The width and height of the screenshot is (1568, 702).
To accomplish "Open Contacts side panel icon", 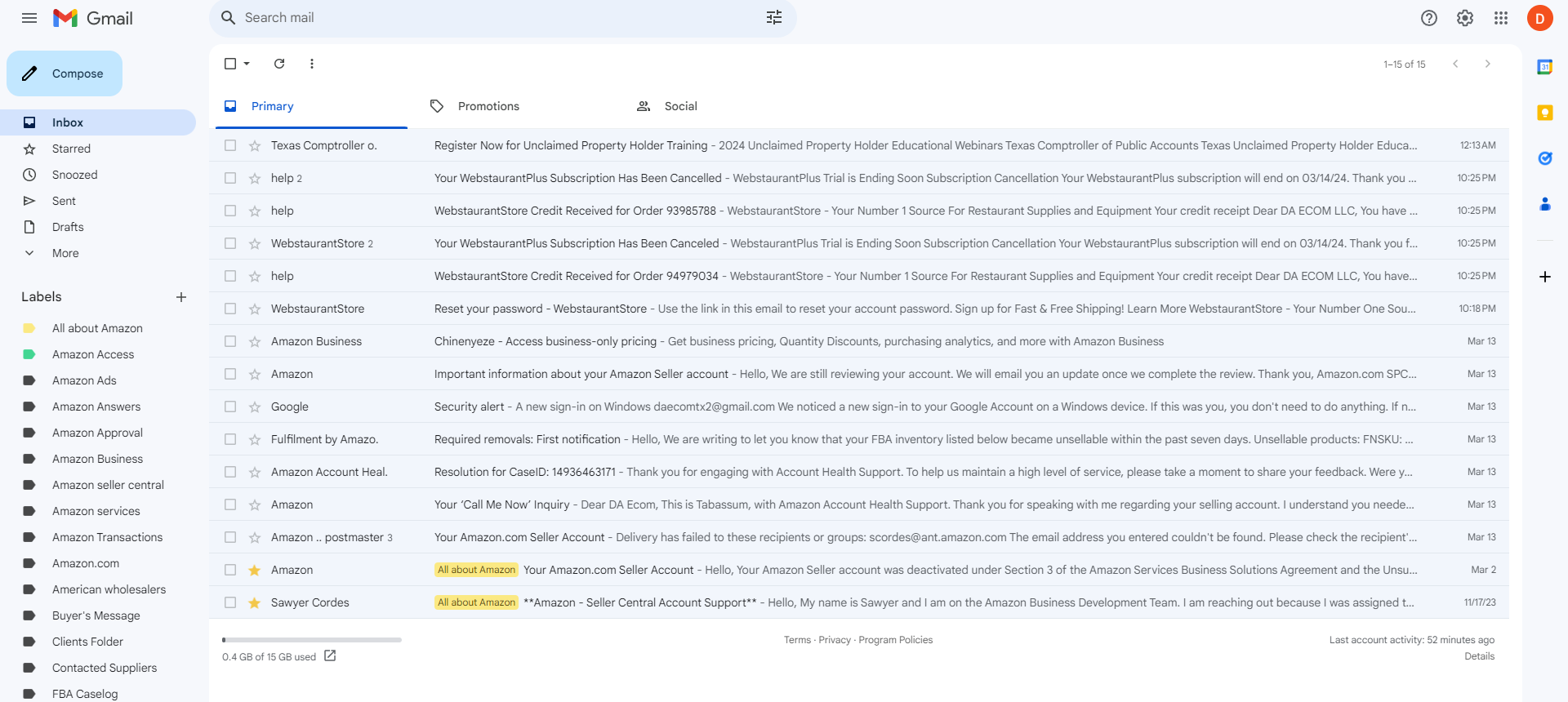I will tap(1545, 204).
